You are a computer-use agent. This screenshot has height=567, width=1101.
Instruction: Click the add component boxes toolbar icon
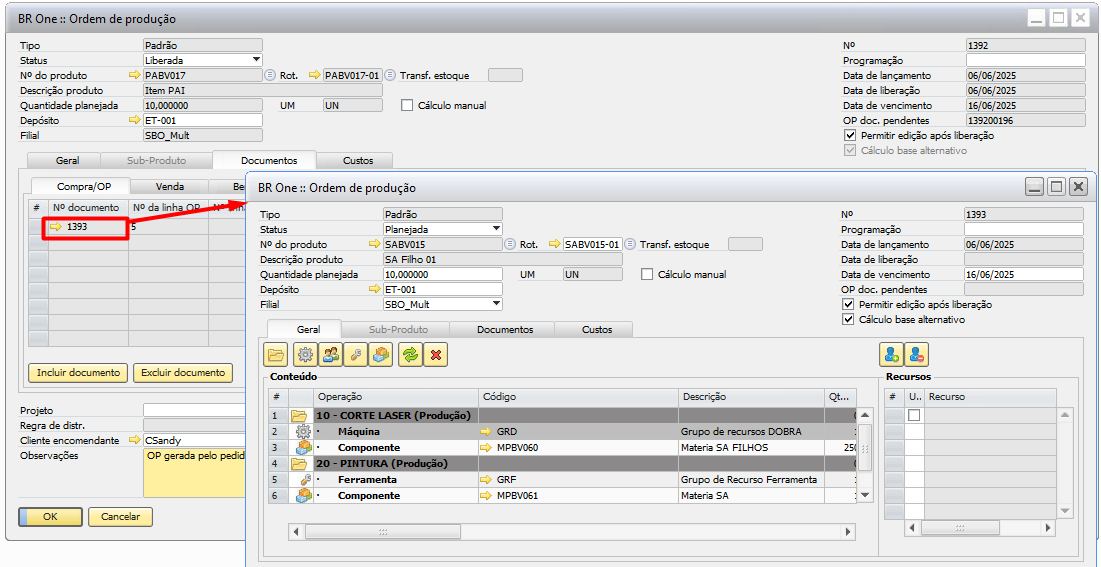[x=381, y=355]
